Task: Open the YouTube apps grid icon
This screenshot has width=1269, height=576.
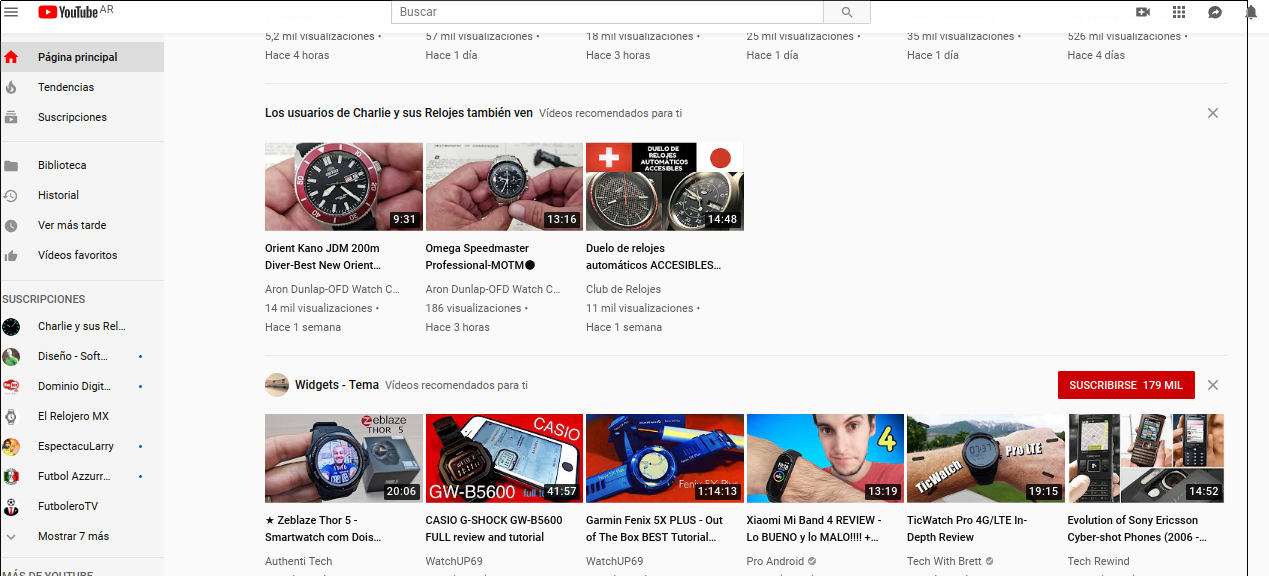Action: 1179,12
